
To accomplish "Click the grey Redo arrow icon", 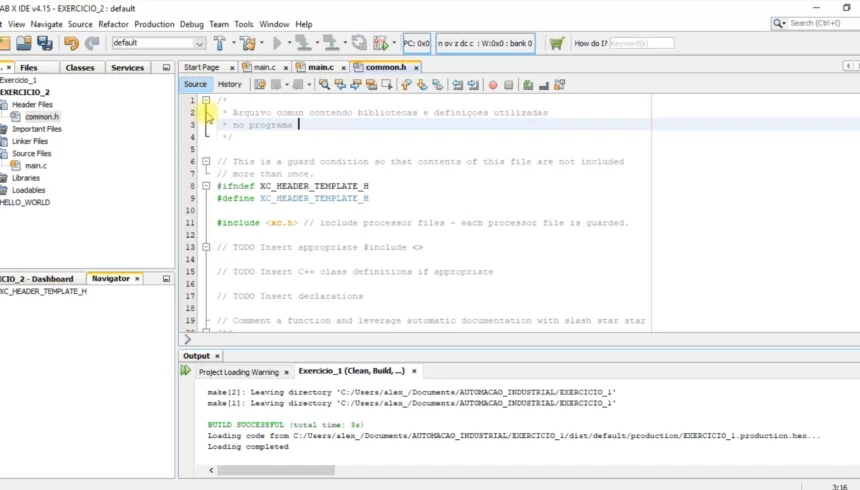I will tap(92, 43).
